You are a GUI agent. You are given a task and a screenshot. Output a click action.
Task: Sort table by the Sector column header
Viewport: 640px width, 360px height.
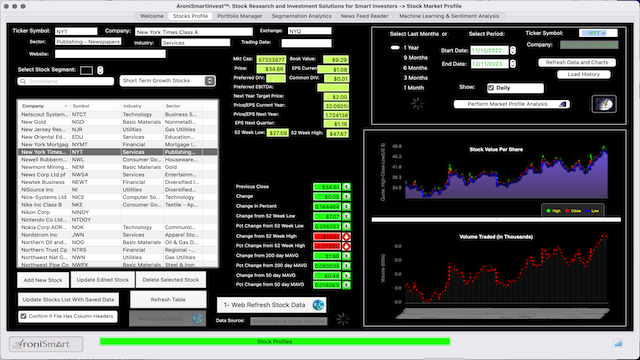click(x=182, y=106)
